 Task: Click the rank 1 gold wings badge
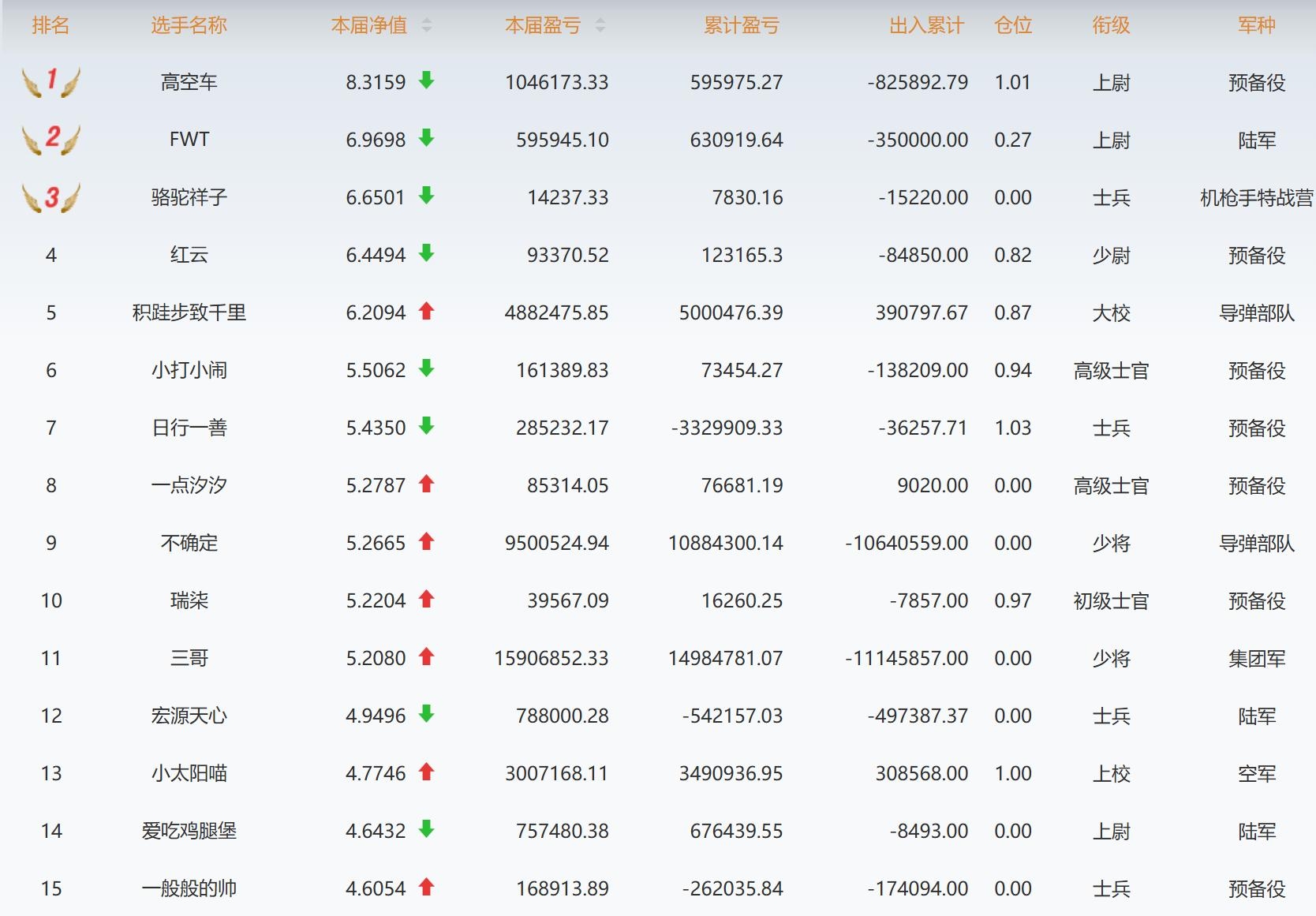(51, 81)
